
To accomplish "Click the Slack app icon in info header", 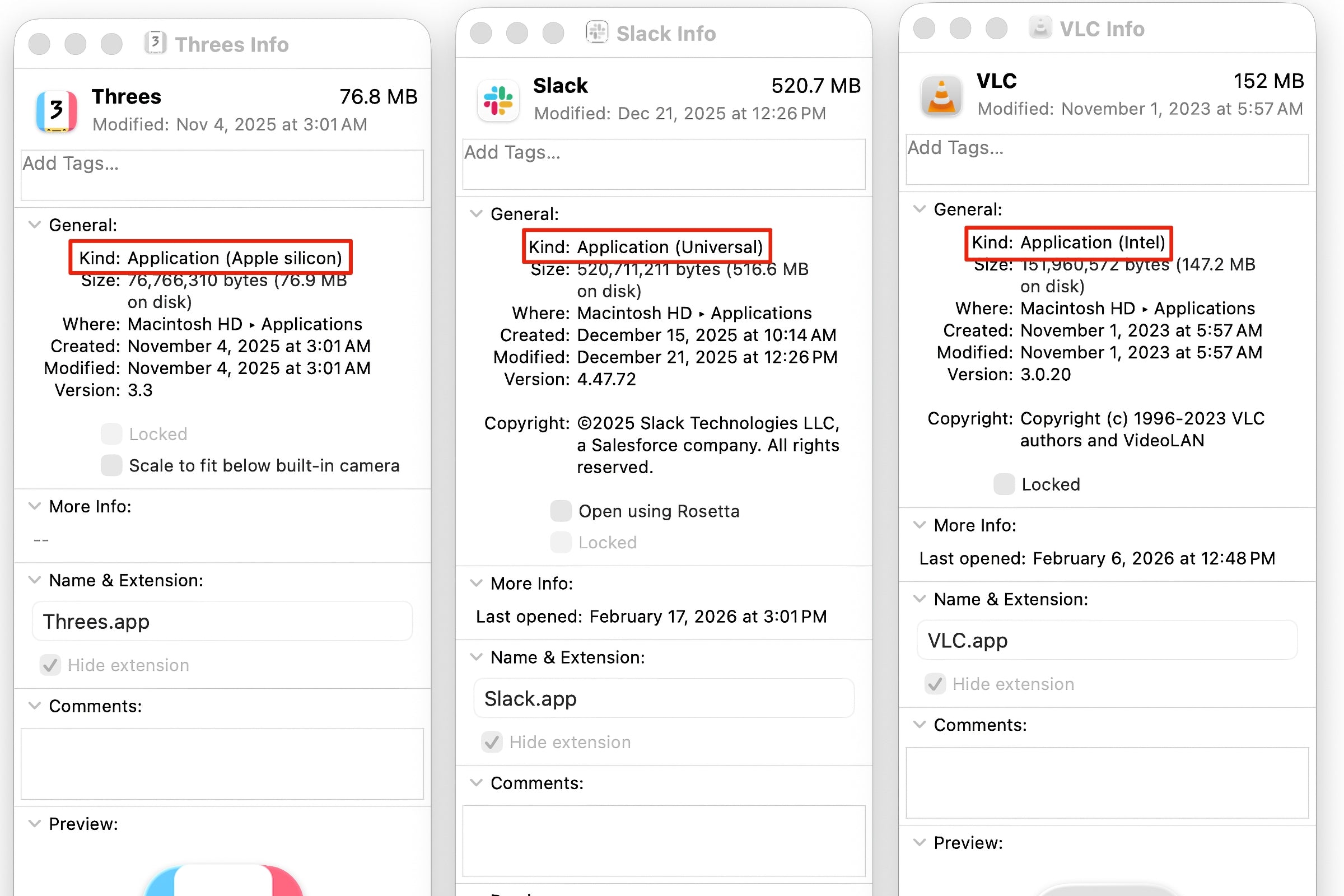I will click(498, 101).
